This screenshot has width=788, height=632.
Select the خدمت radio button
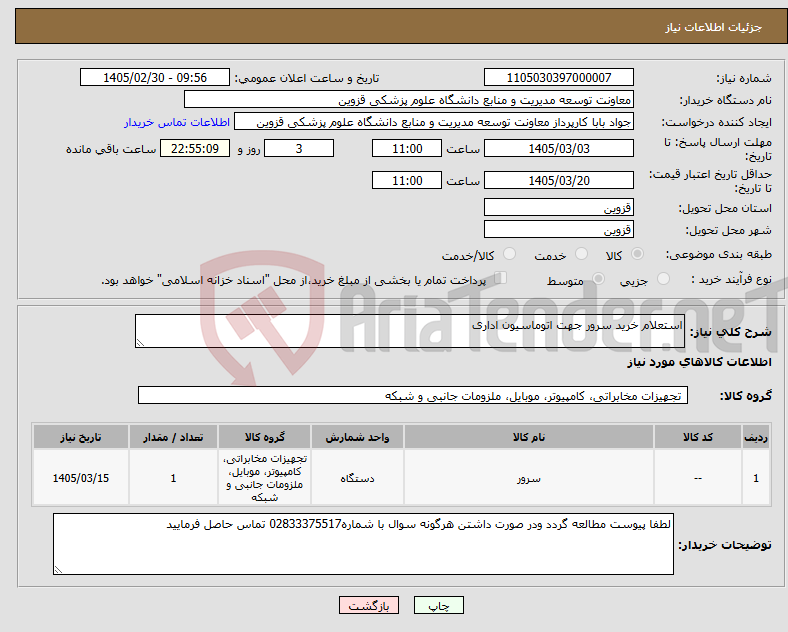coord(581,254)
